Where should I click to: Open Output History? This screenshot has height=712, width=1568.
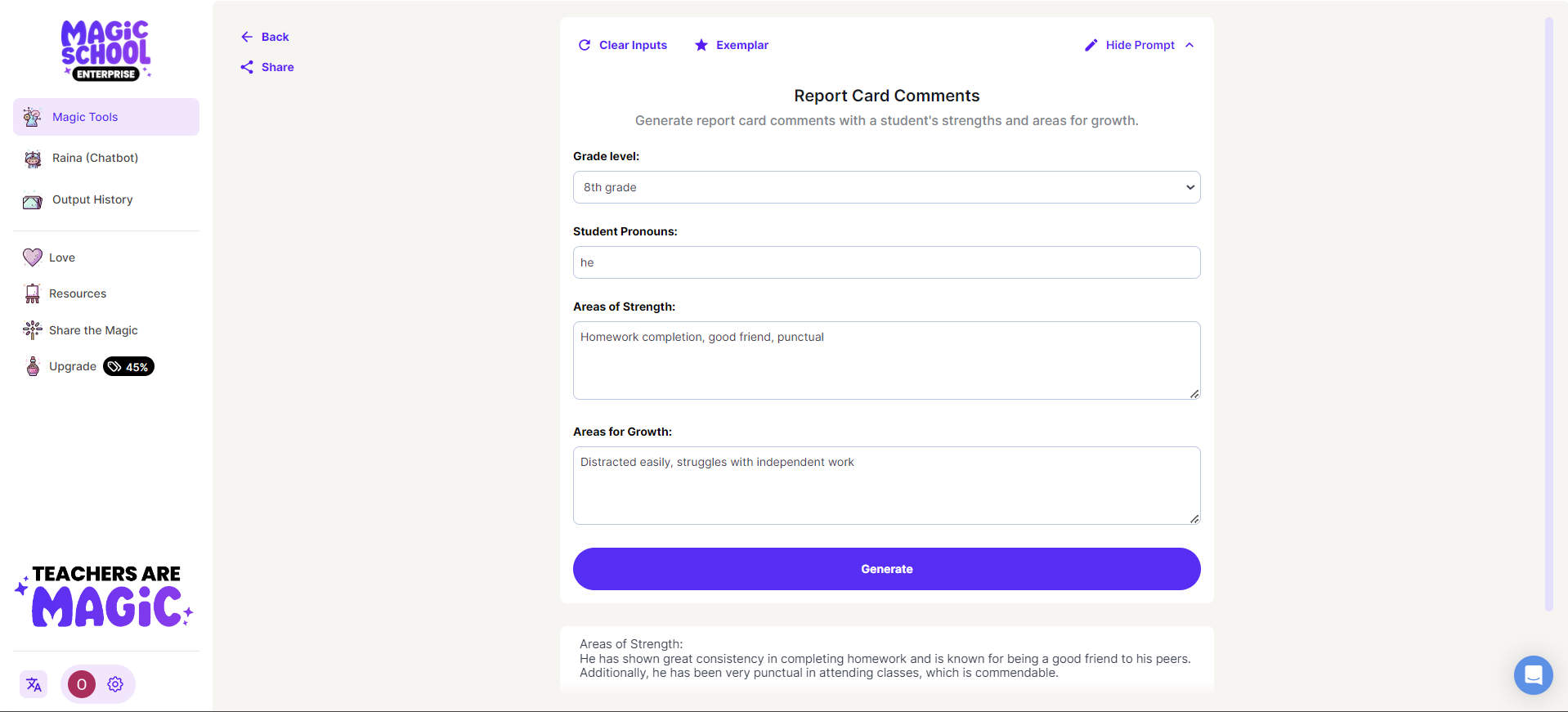92,199
